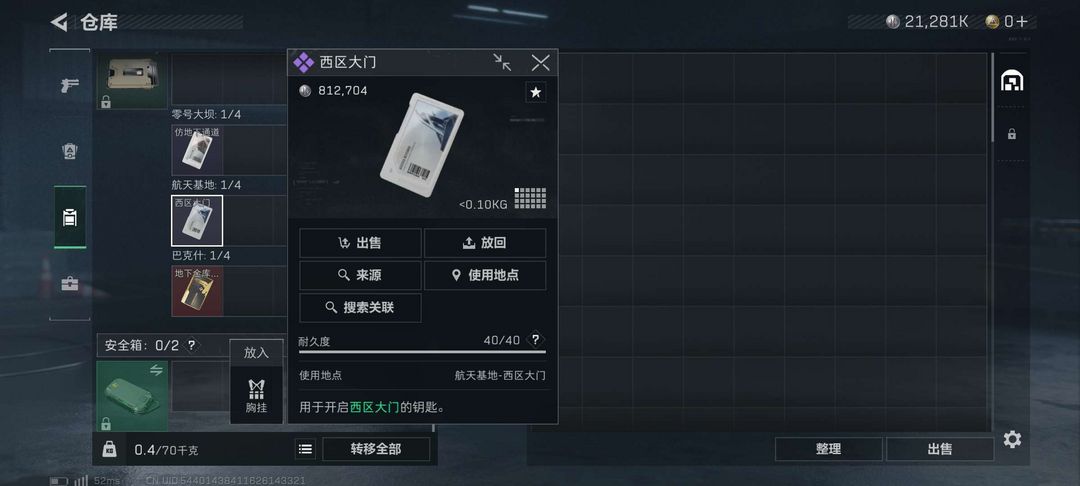This screenshot has height=486, width=1080.
Task: Select the locked stash tab
Action: point(1011,134)
